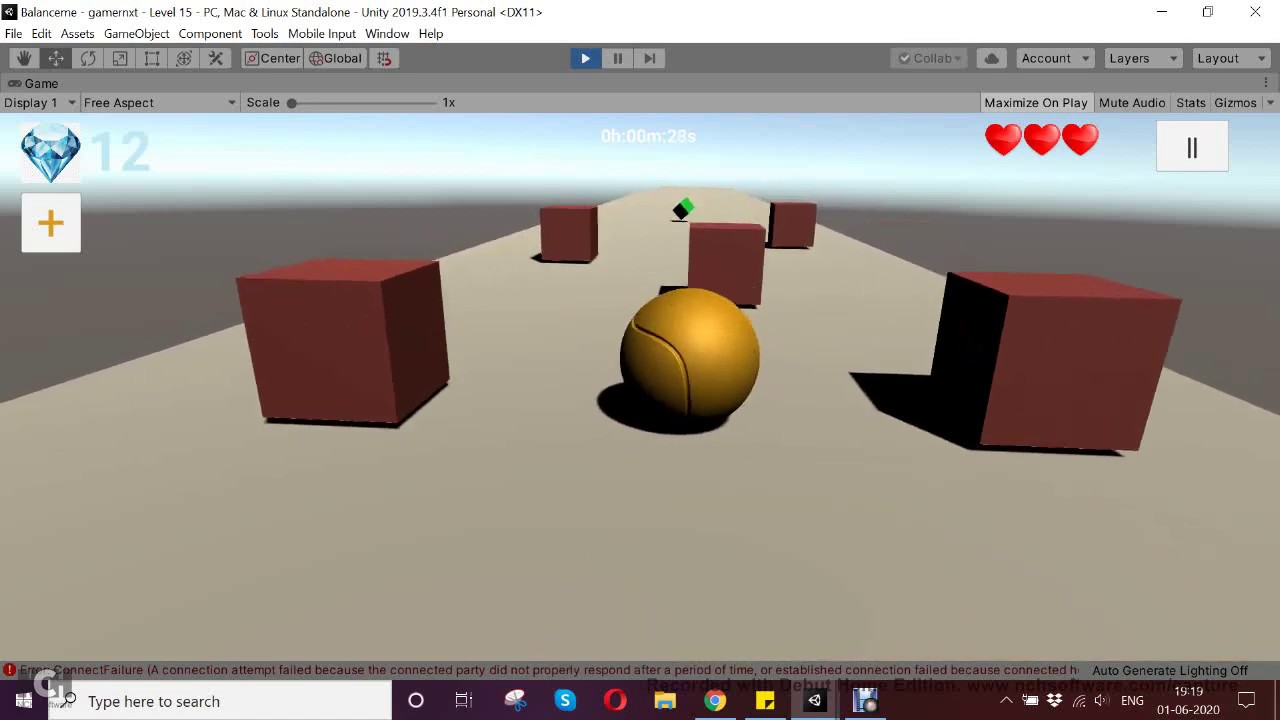Screen dimensions: 1280x720
Task: Open File Explorer from the taskbar
Action: click(x=665, y=701)
